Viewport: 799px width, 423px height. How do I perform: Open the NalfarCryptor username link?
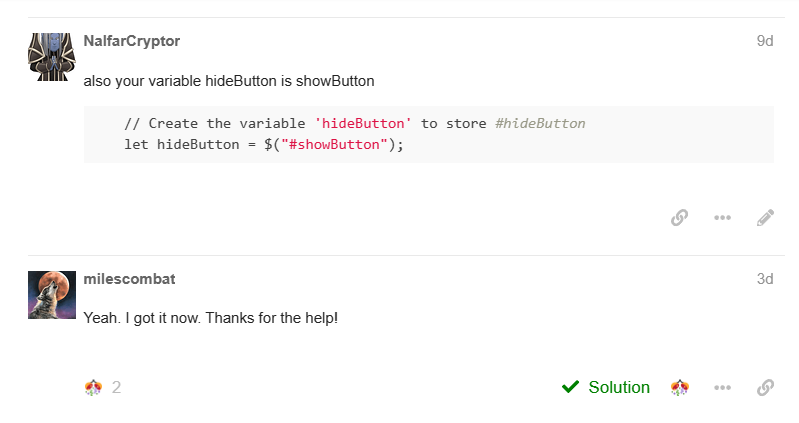pyautogui.click(x=132, y=41)
